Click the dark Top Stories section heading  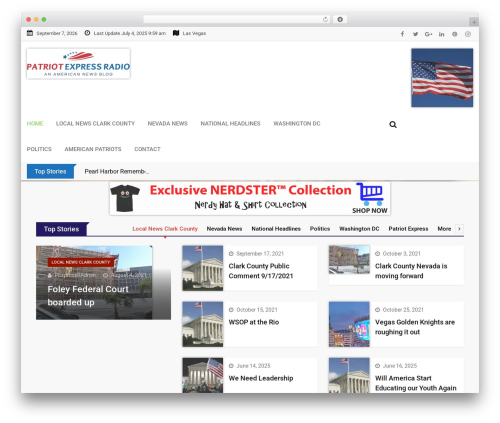point(62,229)
